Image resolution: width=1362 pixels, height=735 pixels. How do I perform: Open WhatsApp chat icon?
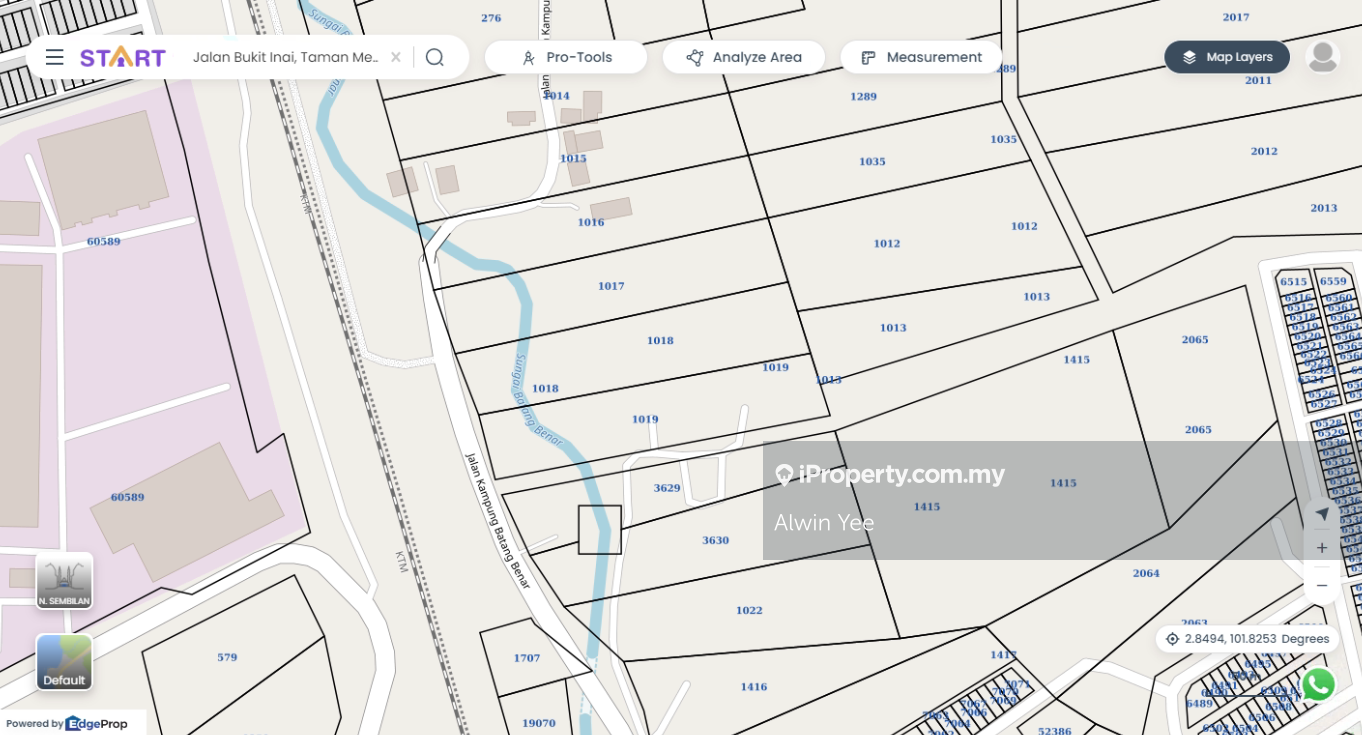point(1318,685)
